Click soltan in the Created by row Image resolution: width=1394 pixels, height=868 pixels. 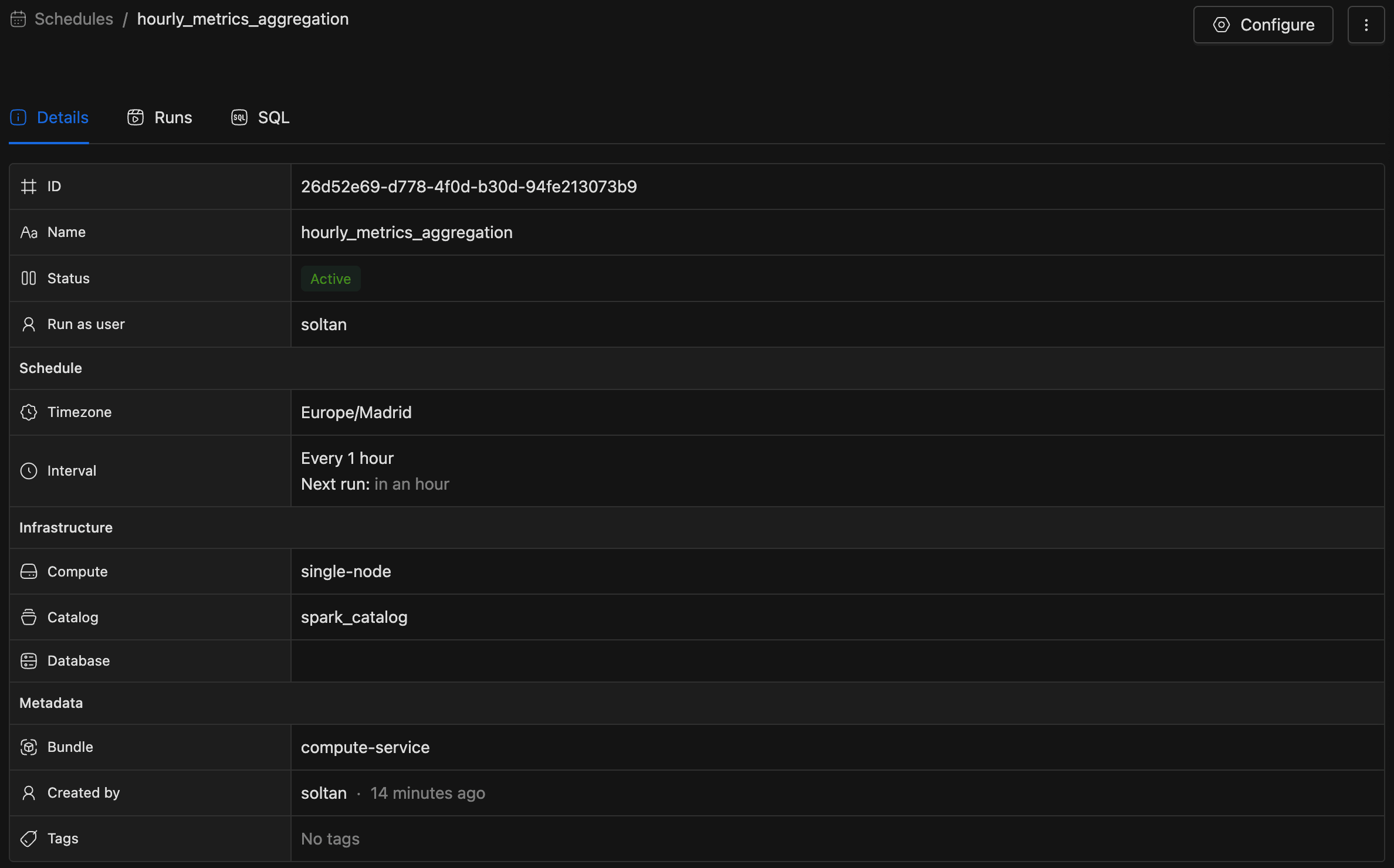coord(324,793)
